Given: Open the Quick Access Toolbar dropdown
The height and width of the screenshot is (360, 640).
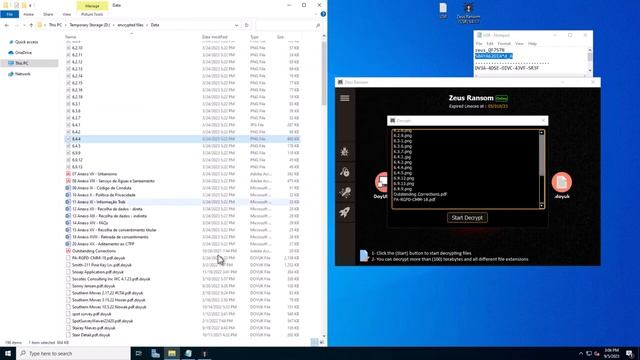Looking at the screenshot, I should [31, 5].
